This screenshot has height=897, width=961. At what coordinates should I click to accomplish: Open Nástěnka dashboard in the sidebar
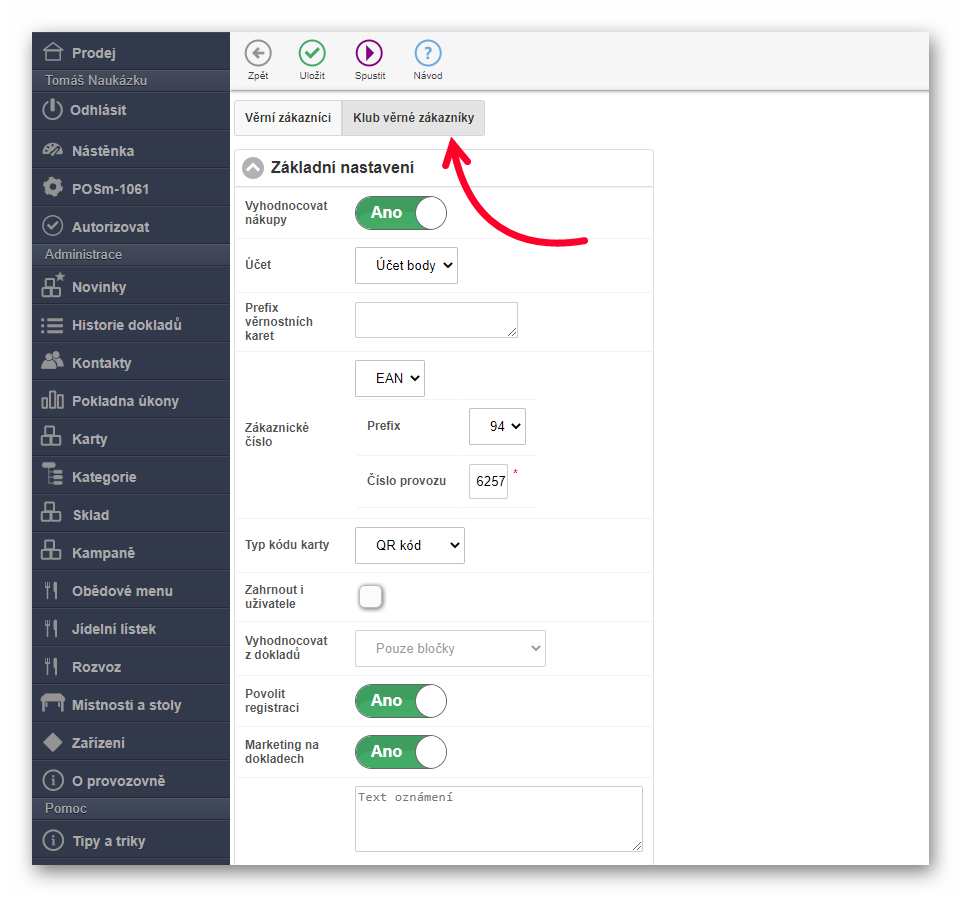point(102,151)
